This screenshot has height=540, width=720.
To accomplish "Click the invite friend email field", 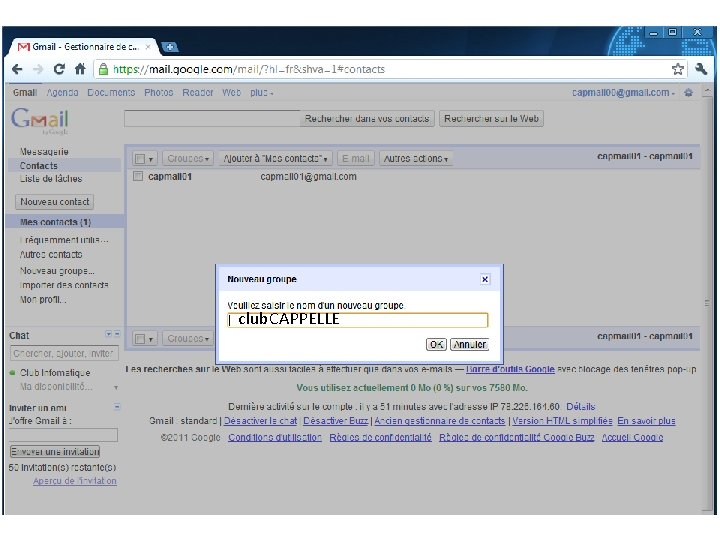I will (64, 435).
